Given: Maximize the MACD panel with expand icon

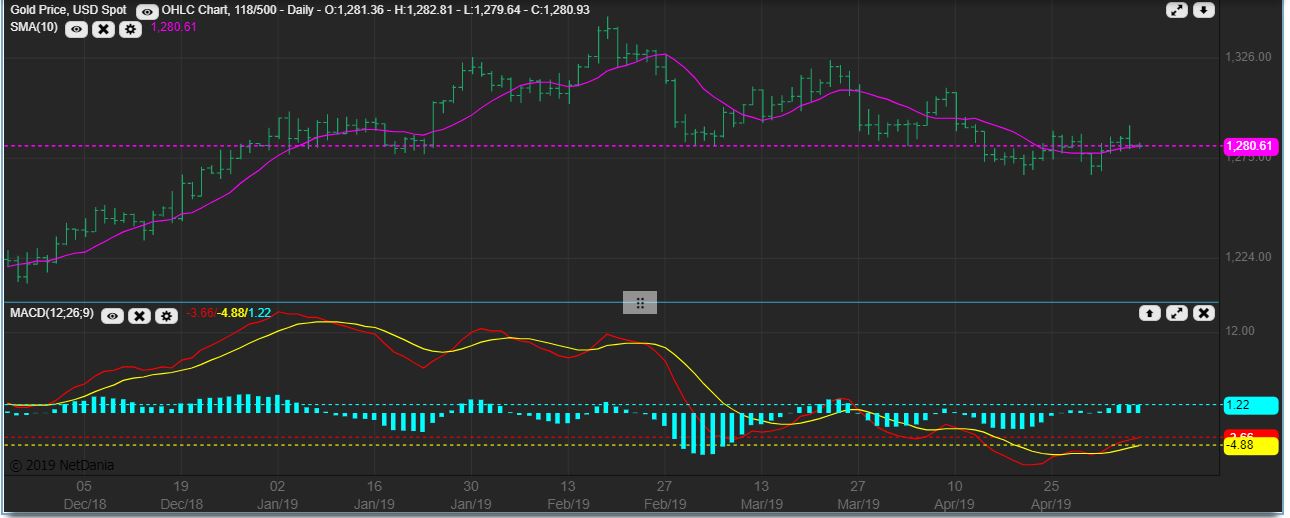Looking at the screenshot, I should coord(1177,313).
